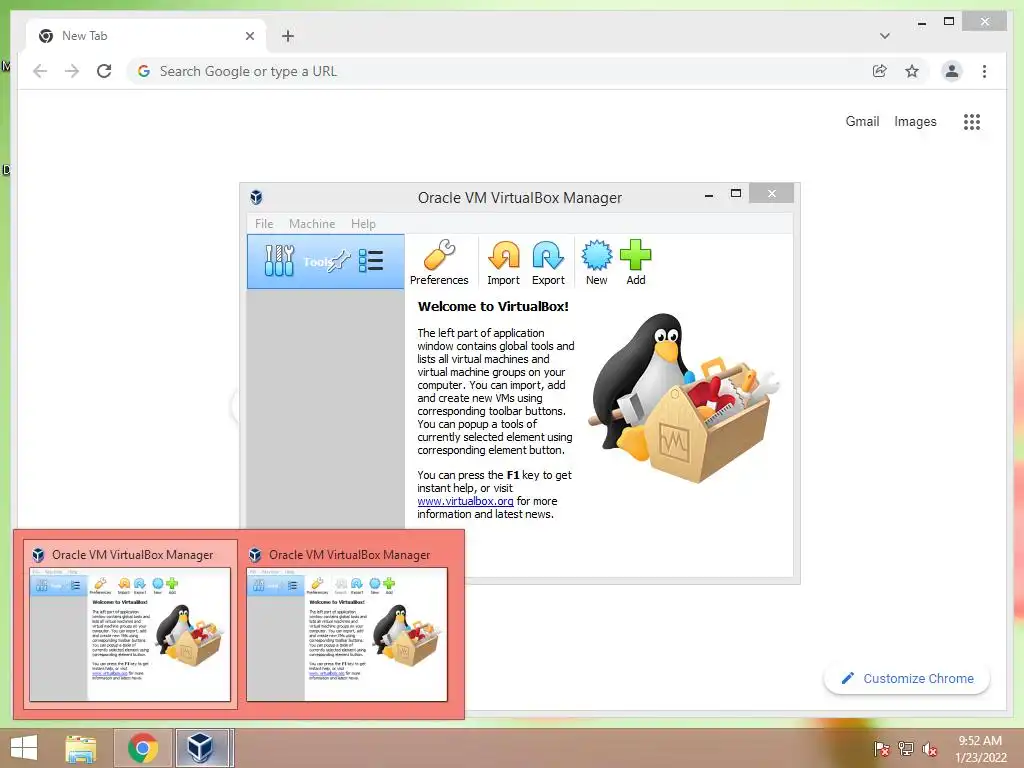
Task: Click the Chrome forward arrow
Action: [x=72, y=71]
